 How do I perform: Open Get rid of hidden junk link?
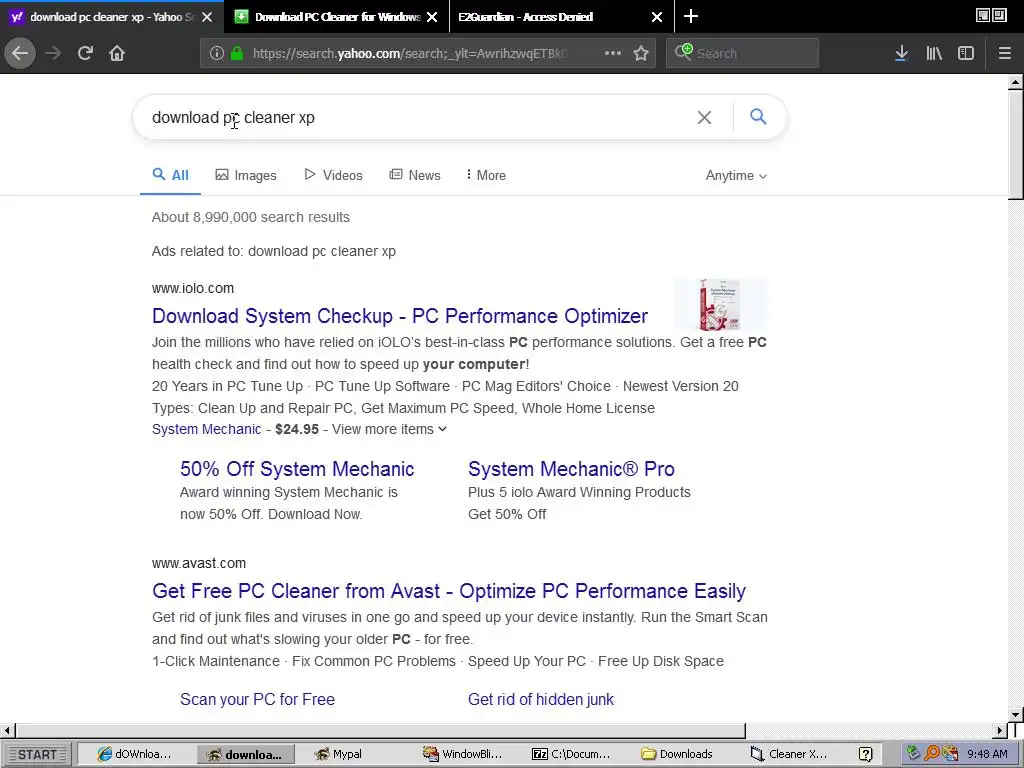pos(541,699)
